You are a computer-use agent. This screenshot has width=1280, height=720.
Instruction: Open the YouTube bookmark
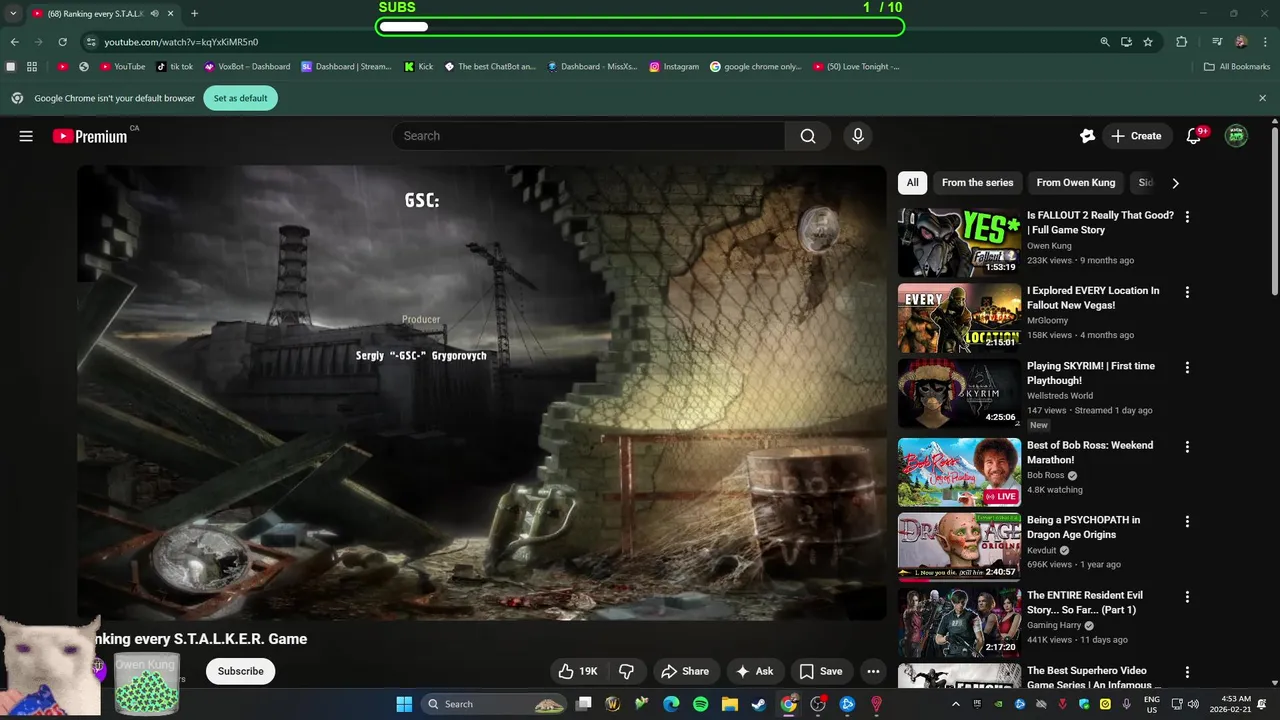[122, 67]
